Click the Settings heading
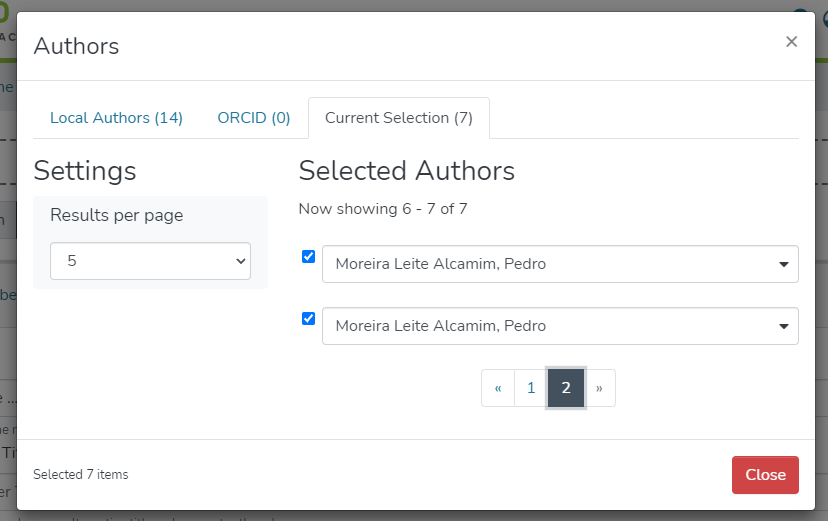The width and height of the screenshot is (828, 521). point(85,171)
